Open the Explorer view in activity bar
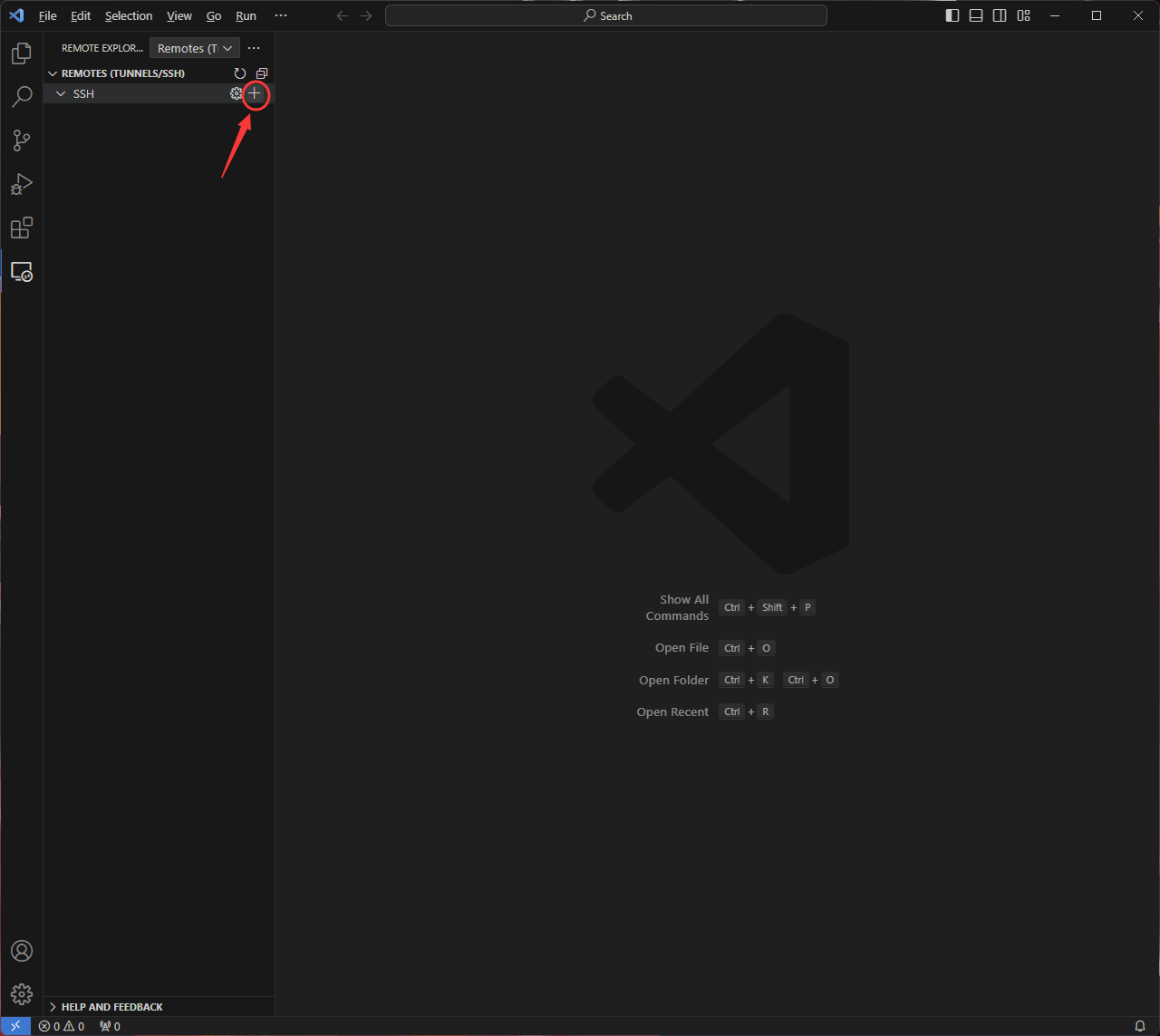This screenshot has width=1160, height=1036. [x=22, y=53]
